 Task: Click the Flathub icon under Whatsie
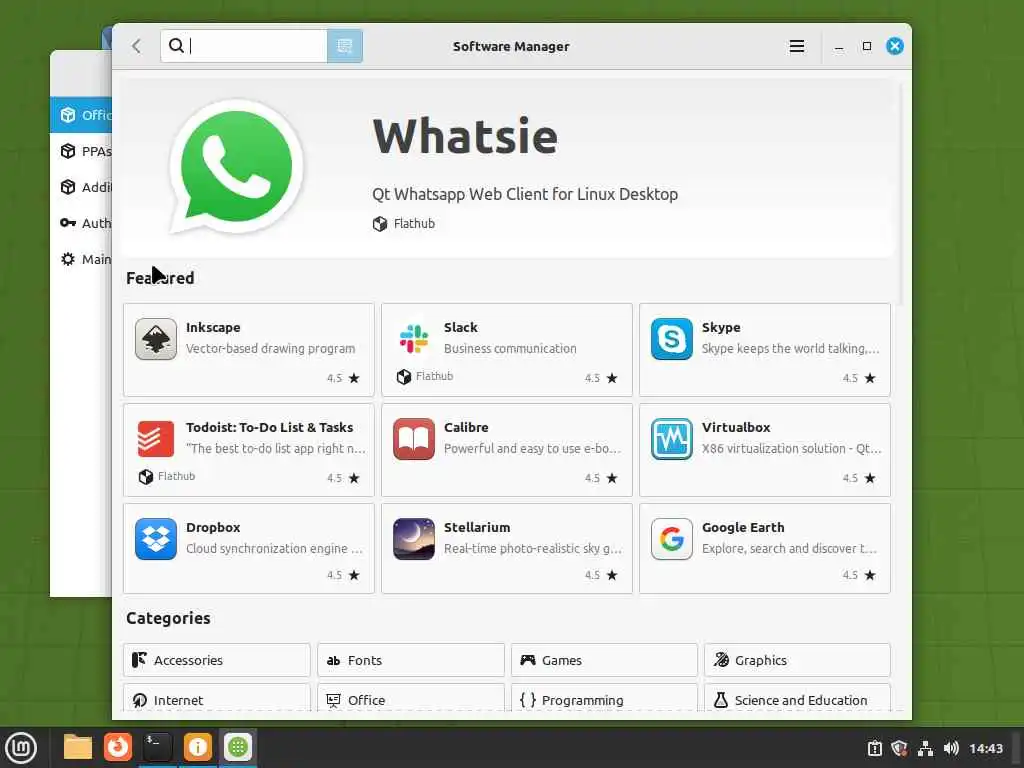point(380,224)
